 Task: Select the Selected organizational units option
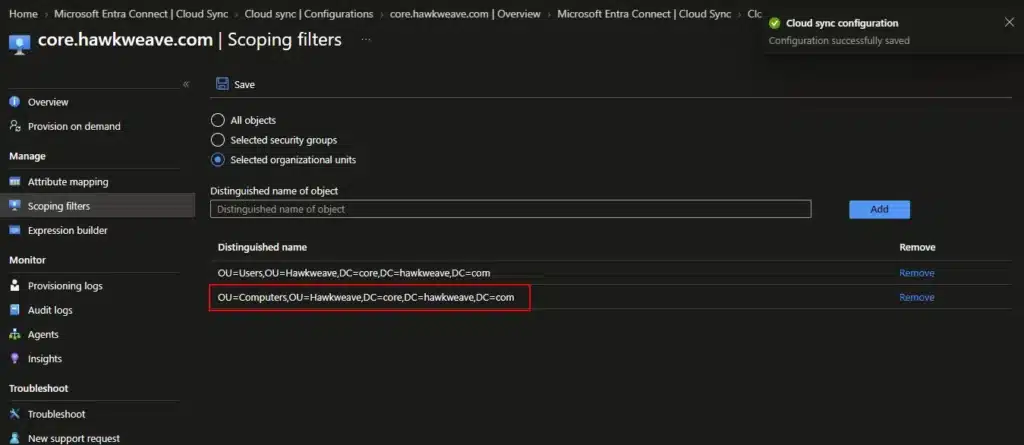pyautogui.click(x=218, y=159)
